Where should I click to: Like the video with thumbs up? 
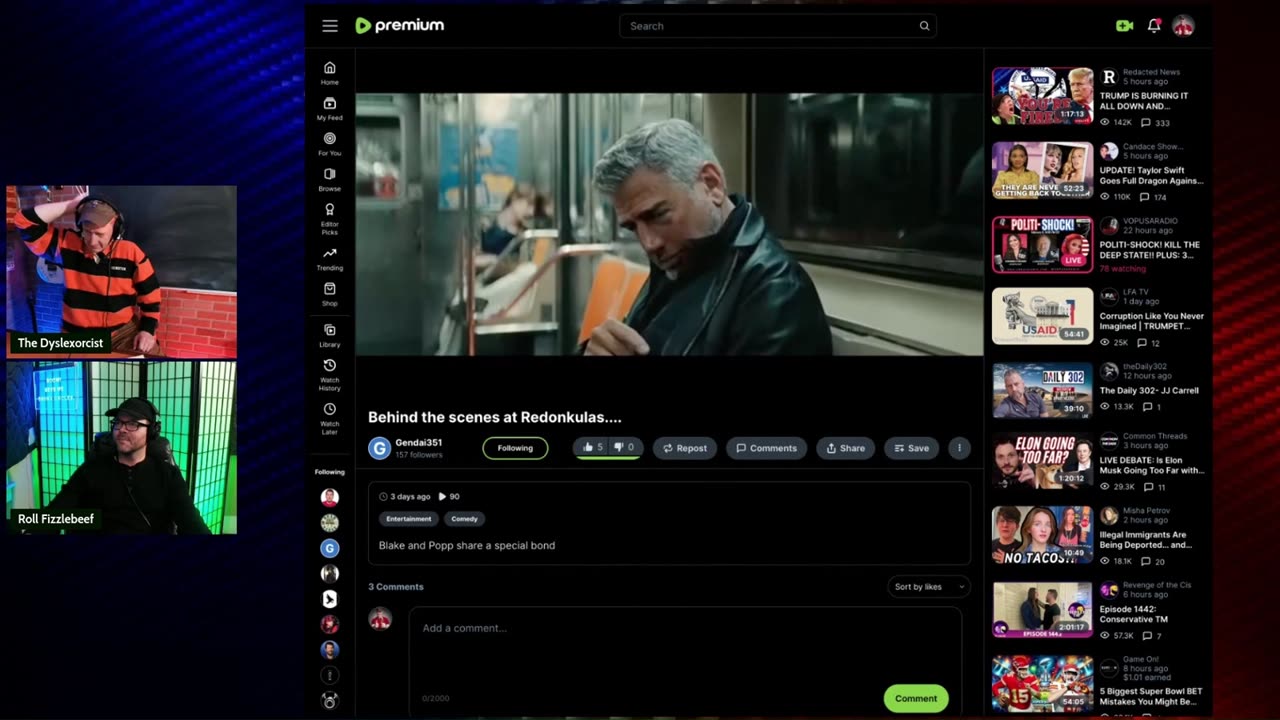[x=593, y=448]
